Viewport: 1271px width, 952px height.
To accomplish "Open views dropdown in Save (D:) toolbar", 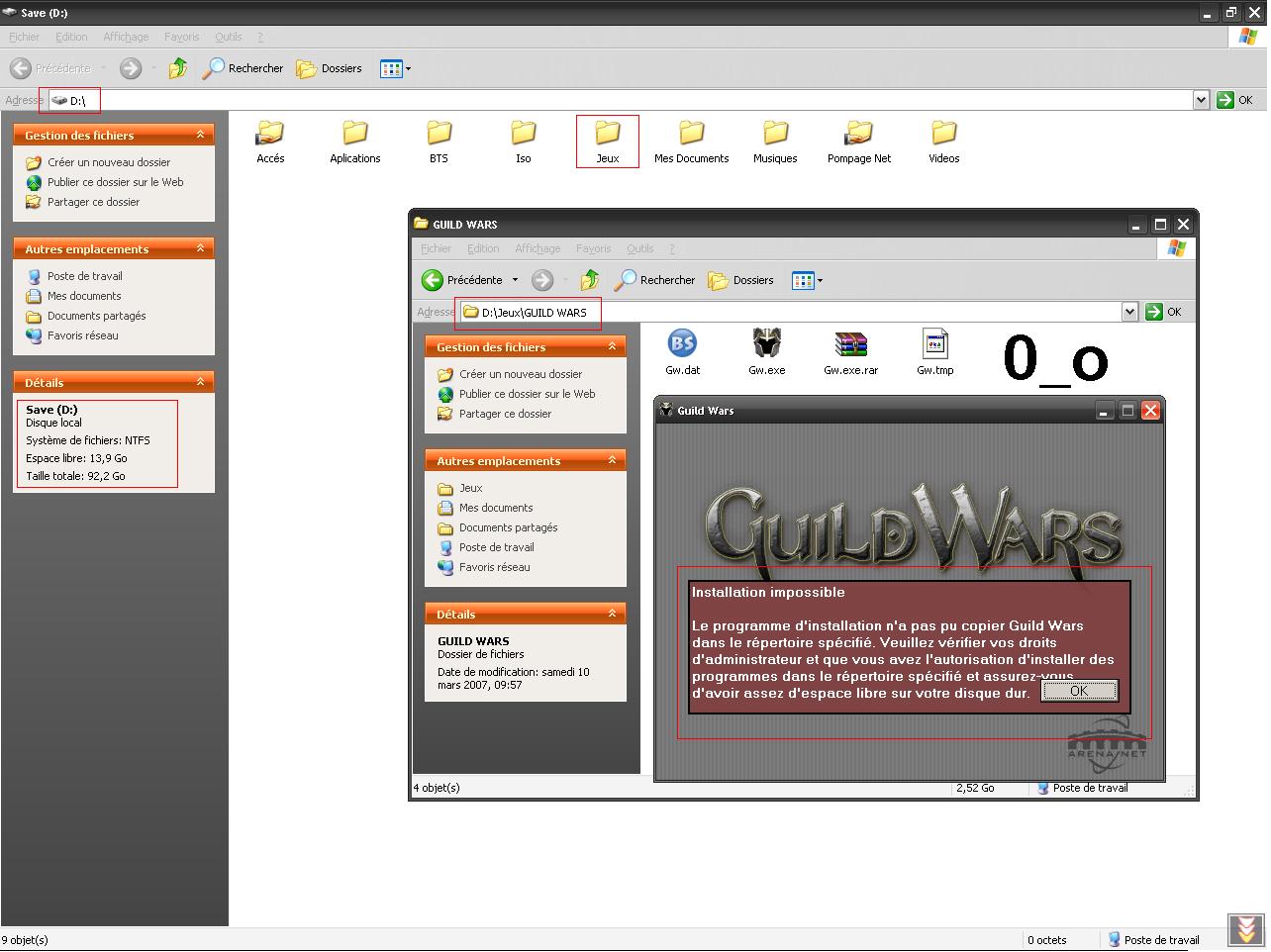I will [x=396, y=68].
